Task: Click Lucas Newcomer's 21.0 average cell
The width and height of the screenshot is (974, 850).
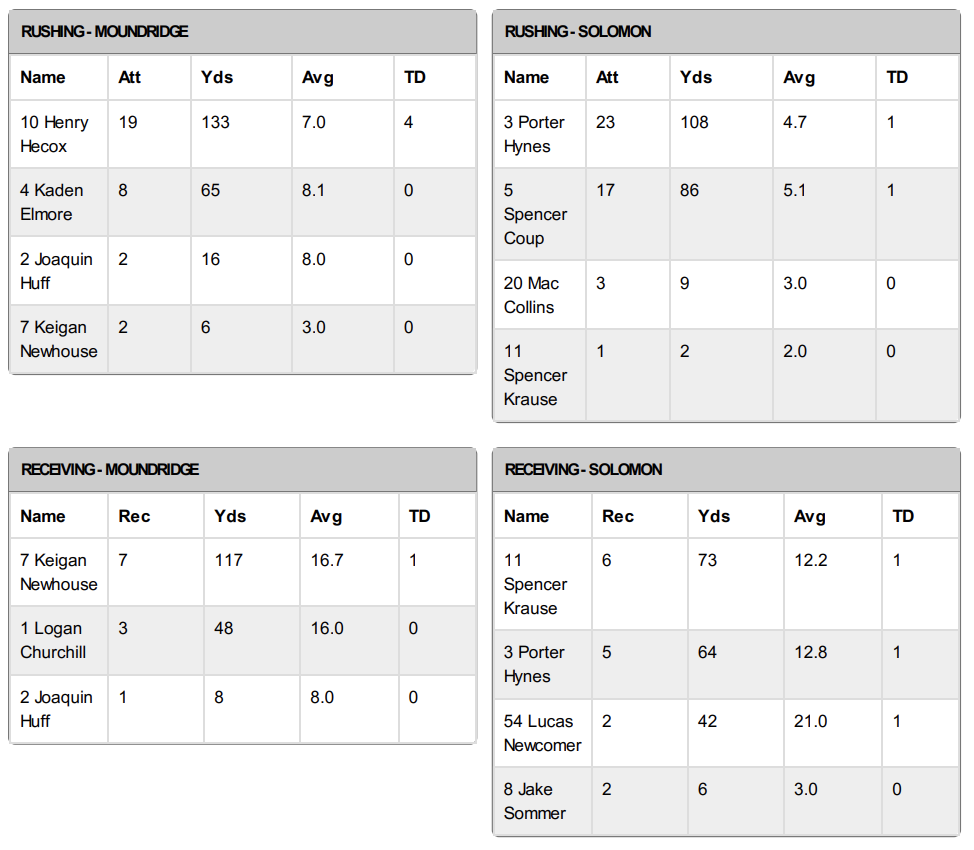Action: coord(811,721)
